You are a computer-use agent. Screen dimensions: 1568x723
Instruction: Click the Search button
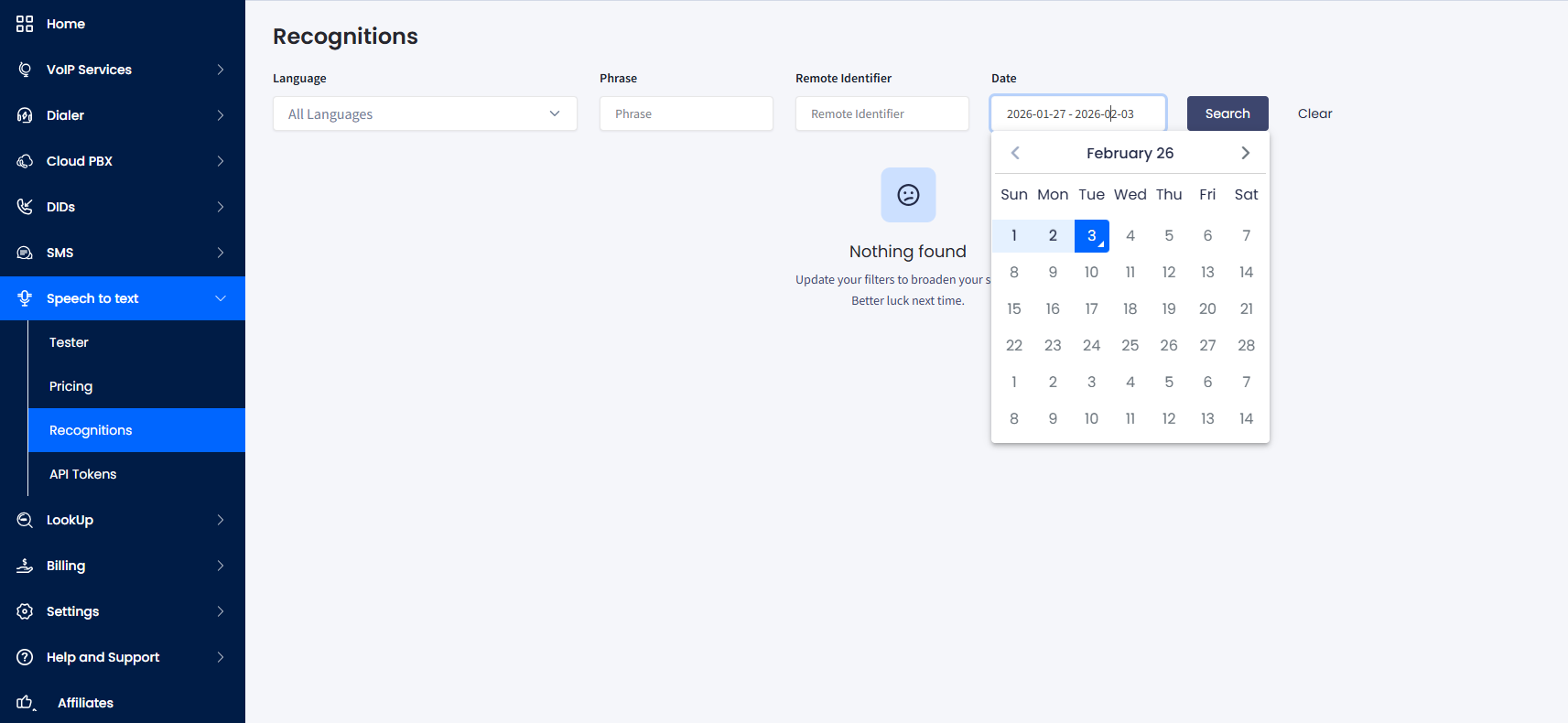pyautogui.click(x=1227, y=113)
